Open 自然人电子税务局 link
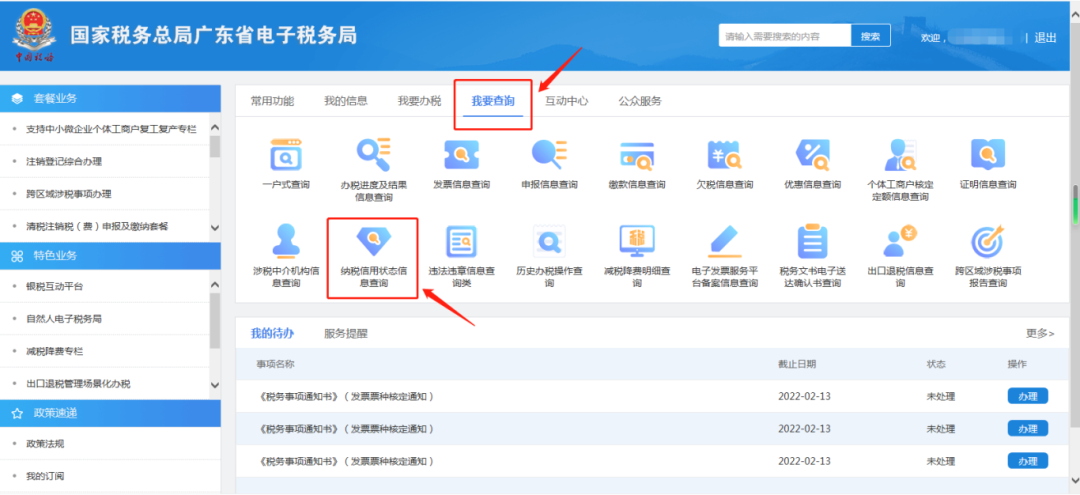This screenshot has width=1080, height=495. 63,319
